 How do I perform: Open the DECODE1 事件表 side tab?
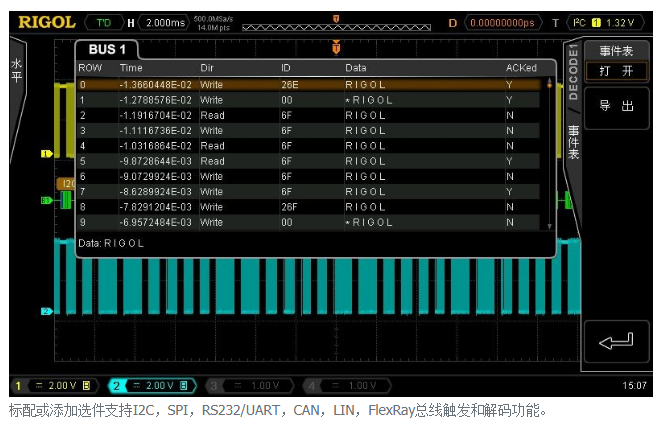[573, 103]
